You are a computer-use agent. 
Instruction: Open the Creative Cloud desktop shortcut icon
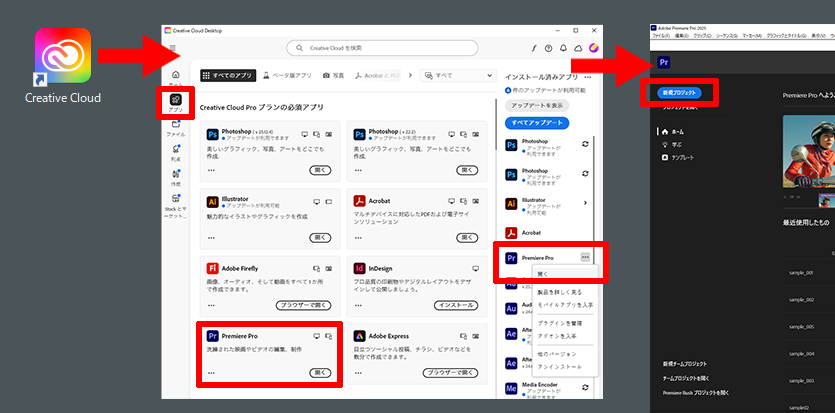(x=63, y=56)
